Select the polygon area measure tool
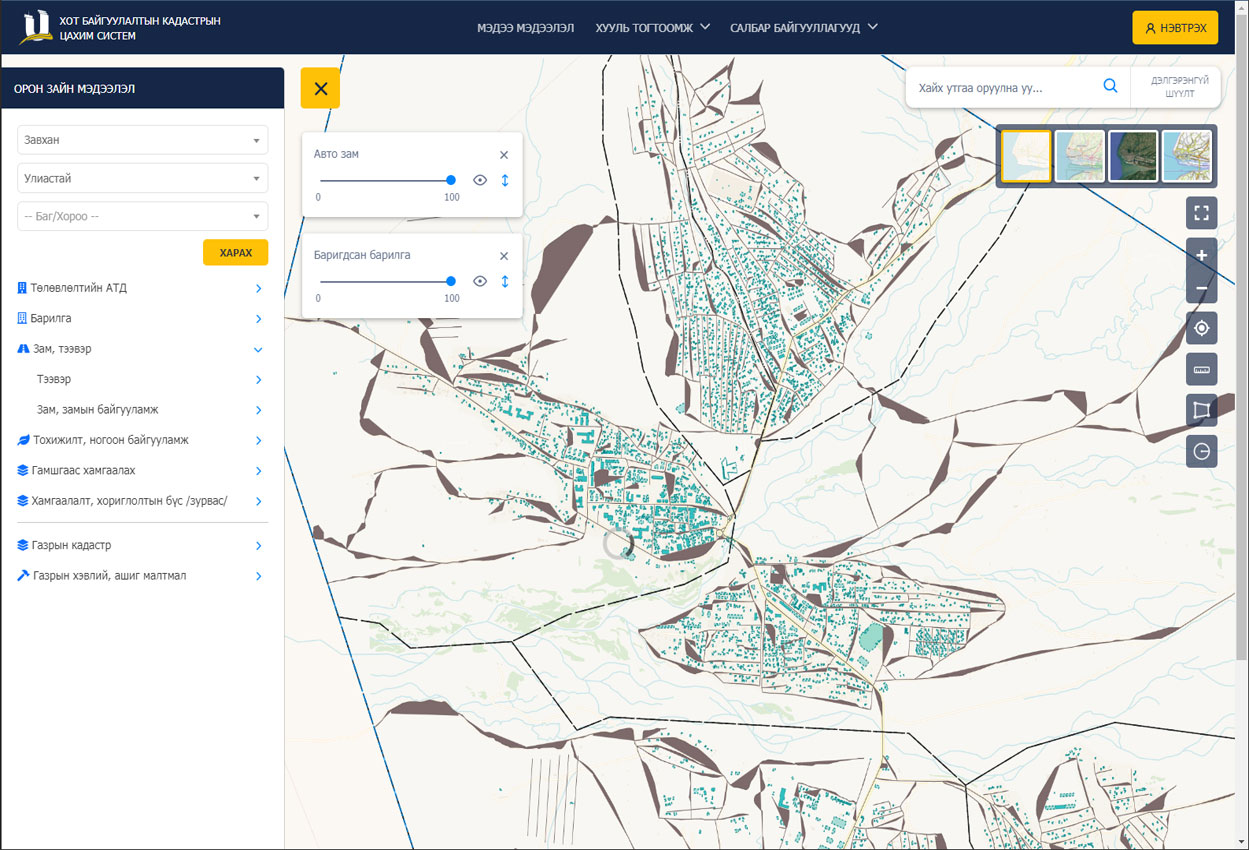Image resolution: width=1250 pixels, height=850 pixels. (x=1201, y=410)
